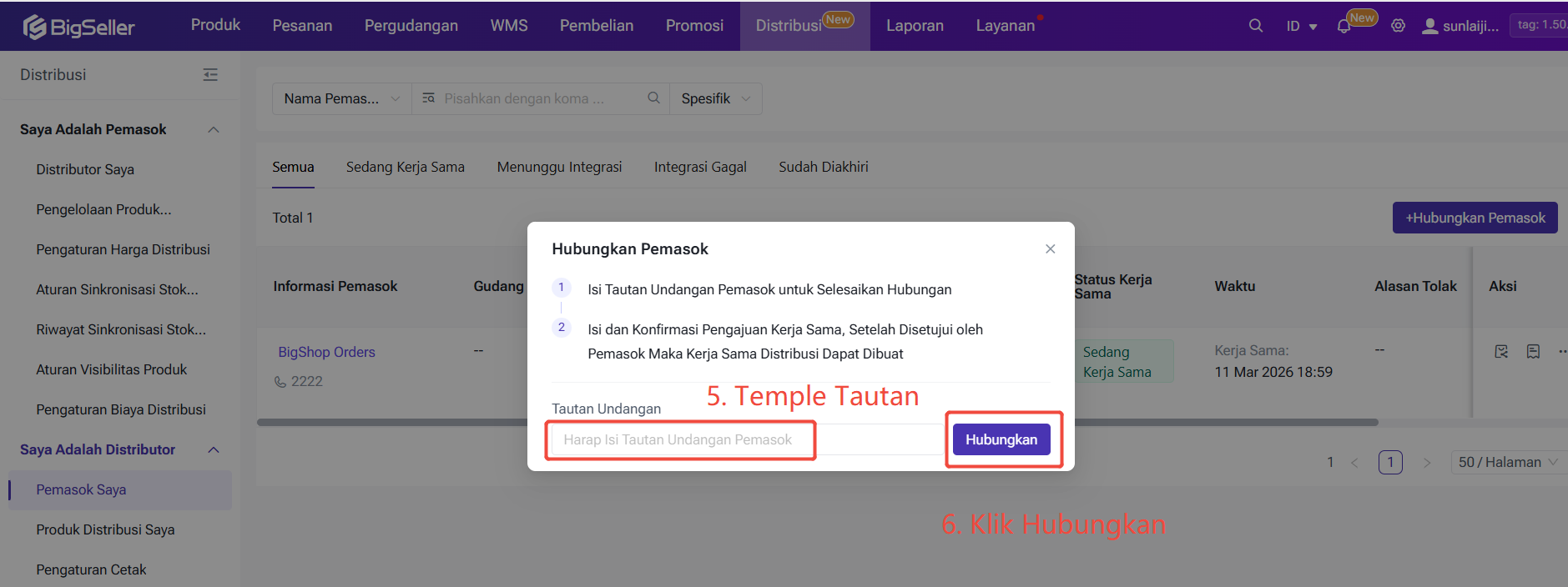This screenshot has height=587, width=1568.
Task: Switch to the Semua tab
Action: click(x=293, y=167)
